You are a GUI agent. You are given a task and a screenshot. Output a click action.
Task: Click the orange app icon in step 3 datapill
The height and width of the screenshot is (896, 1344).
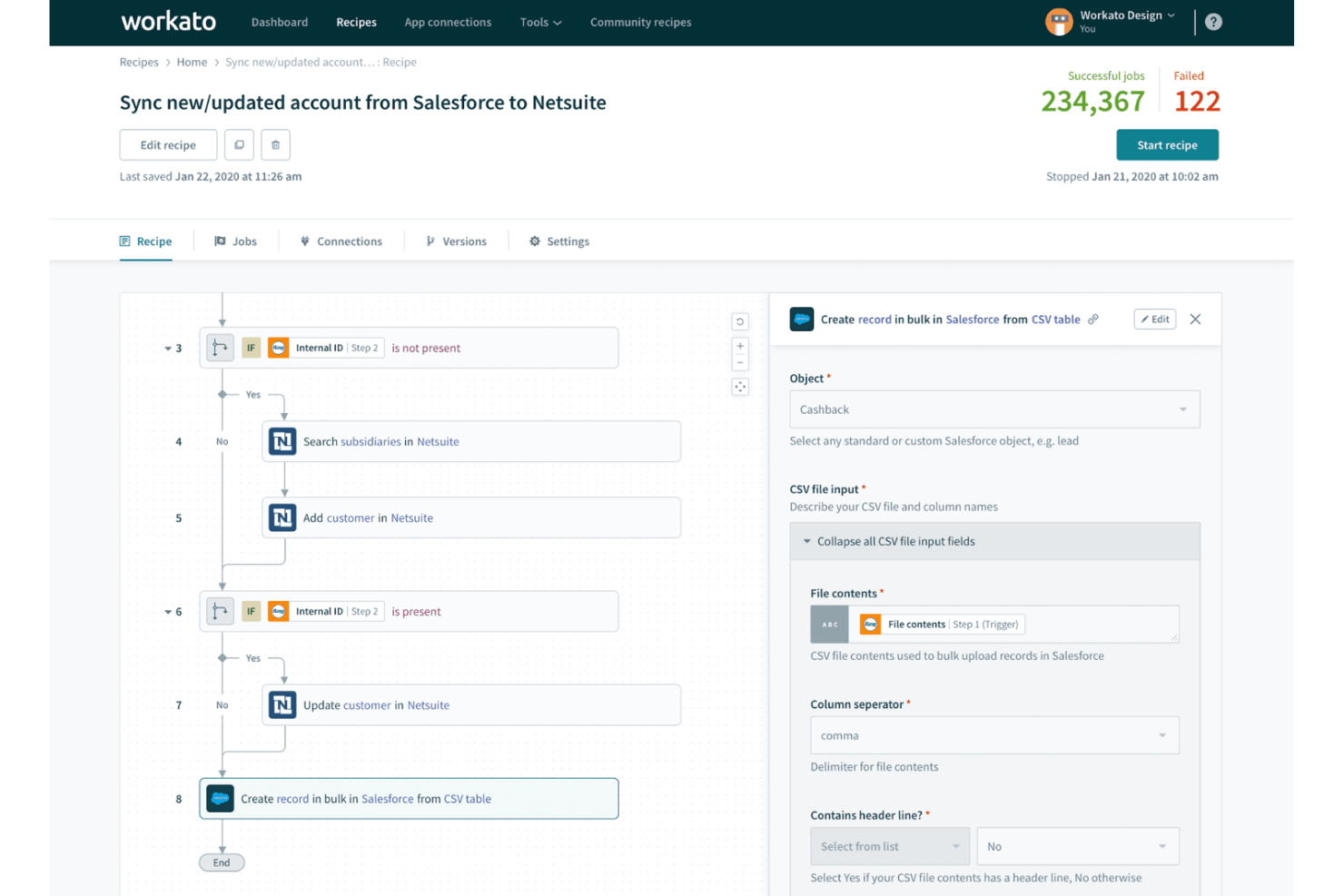(x=279, y=348)
